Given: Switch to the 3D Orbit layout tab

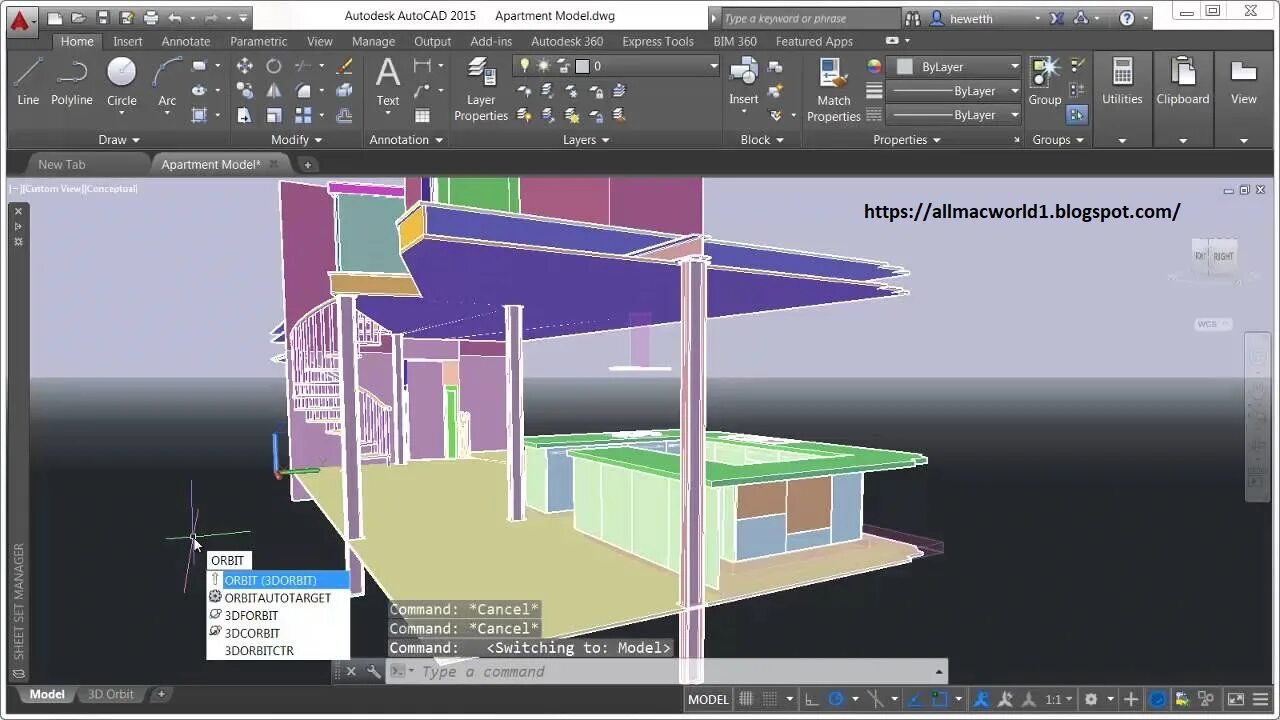Looking at the screenshot, I should (x=111, y=694).
